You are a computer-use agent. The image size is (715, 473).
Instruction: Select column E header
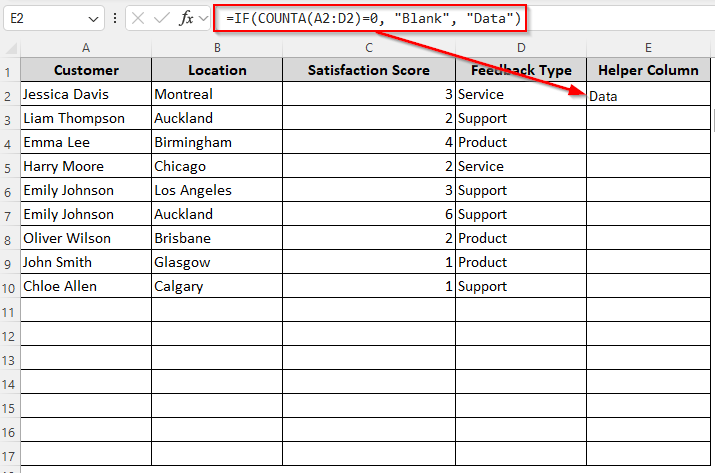(648, 48)
